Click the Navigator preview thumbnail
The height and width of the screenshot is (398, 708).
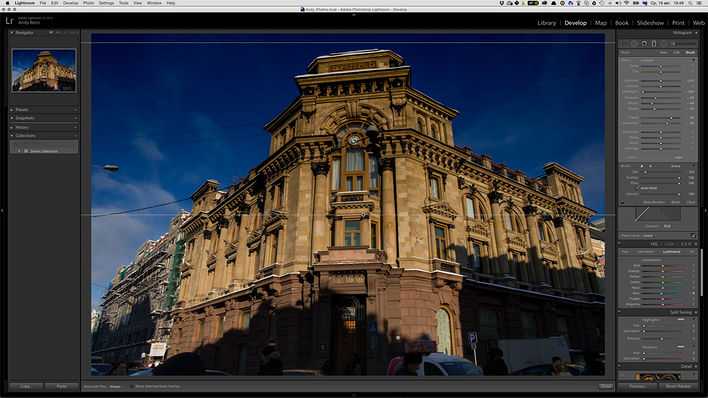pyautogui.click(x=44, y=70)
